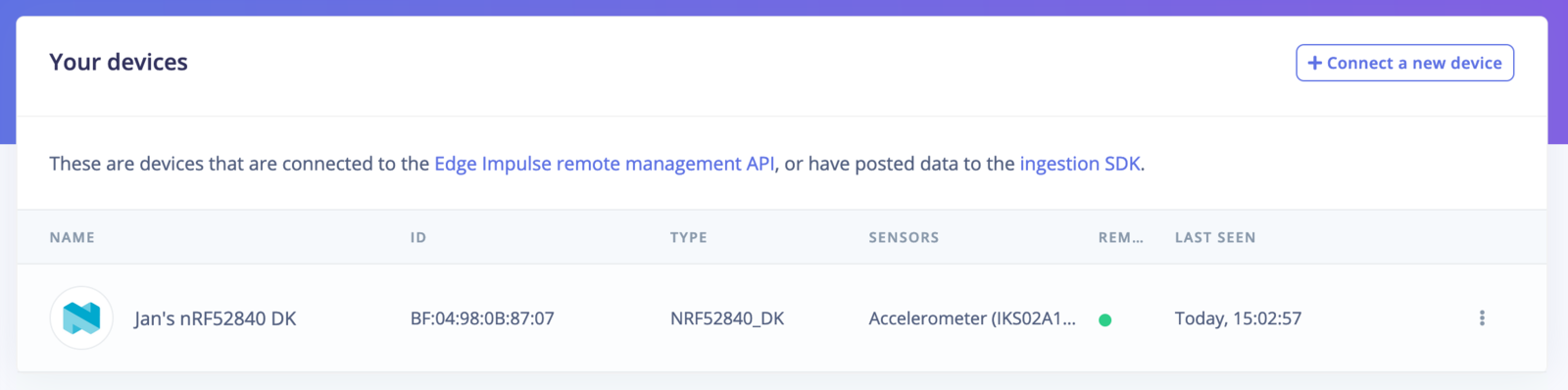Screen dimensions: 1568x390
Task: Open the ingestion SDK link
Action: (1080, 164)
